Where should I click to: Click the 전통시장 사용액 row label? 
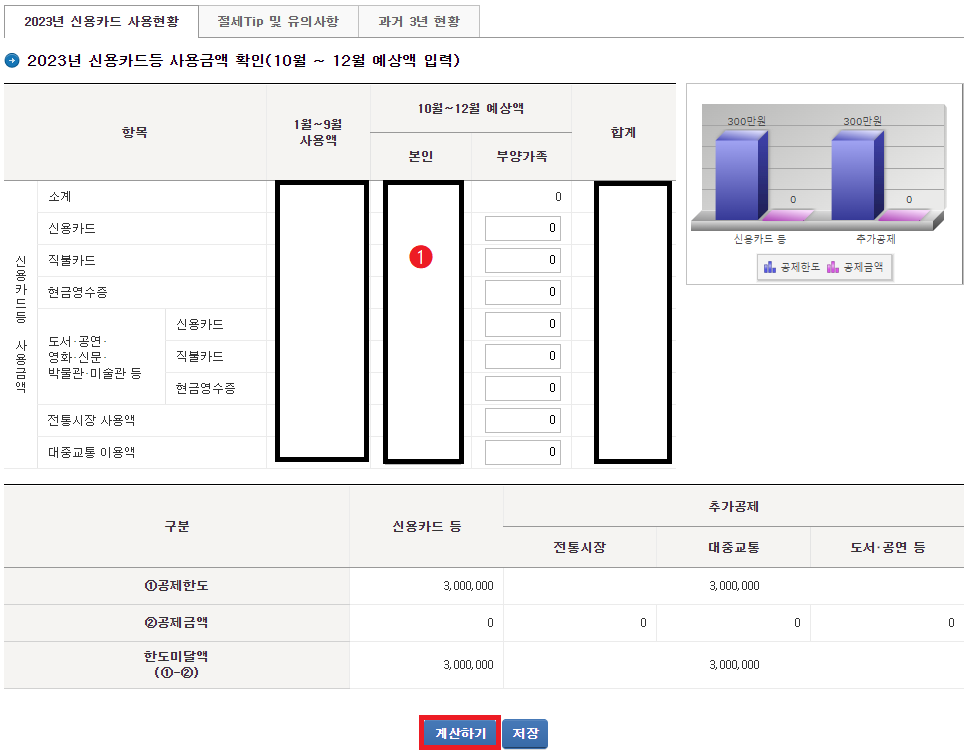[91, 420]
